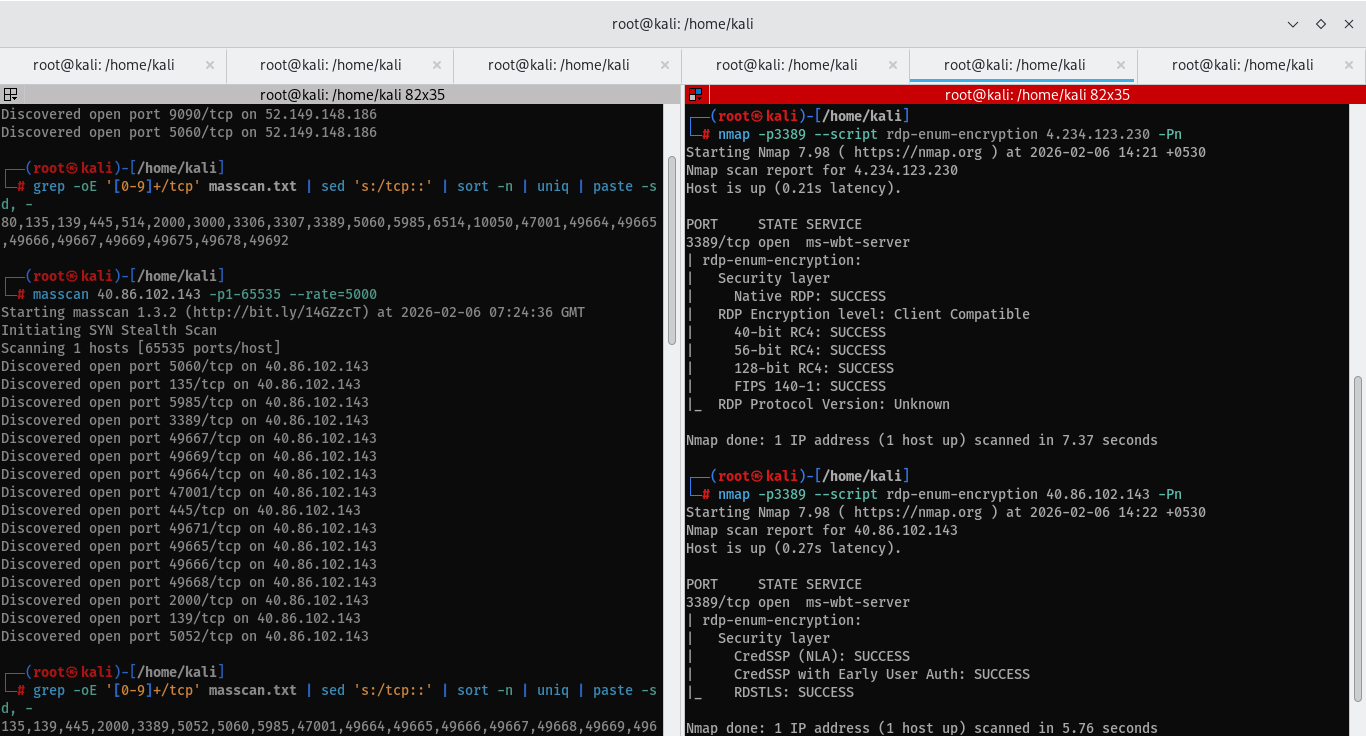Switch to the fourth root@kali tab
Image resolution: width=1366 pixels, height=736 pixels.
pyautogui.click(x=787, y=65)
